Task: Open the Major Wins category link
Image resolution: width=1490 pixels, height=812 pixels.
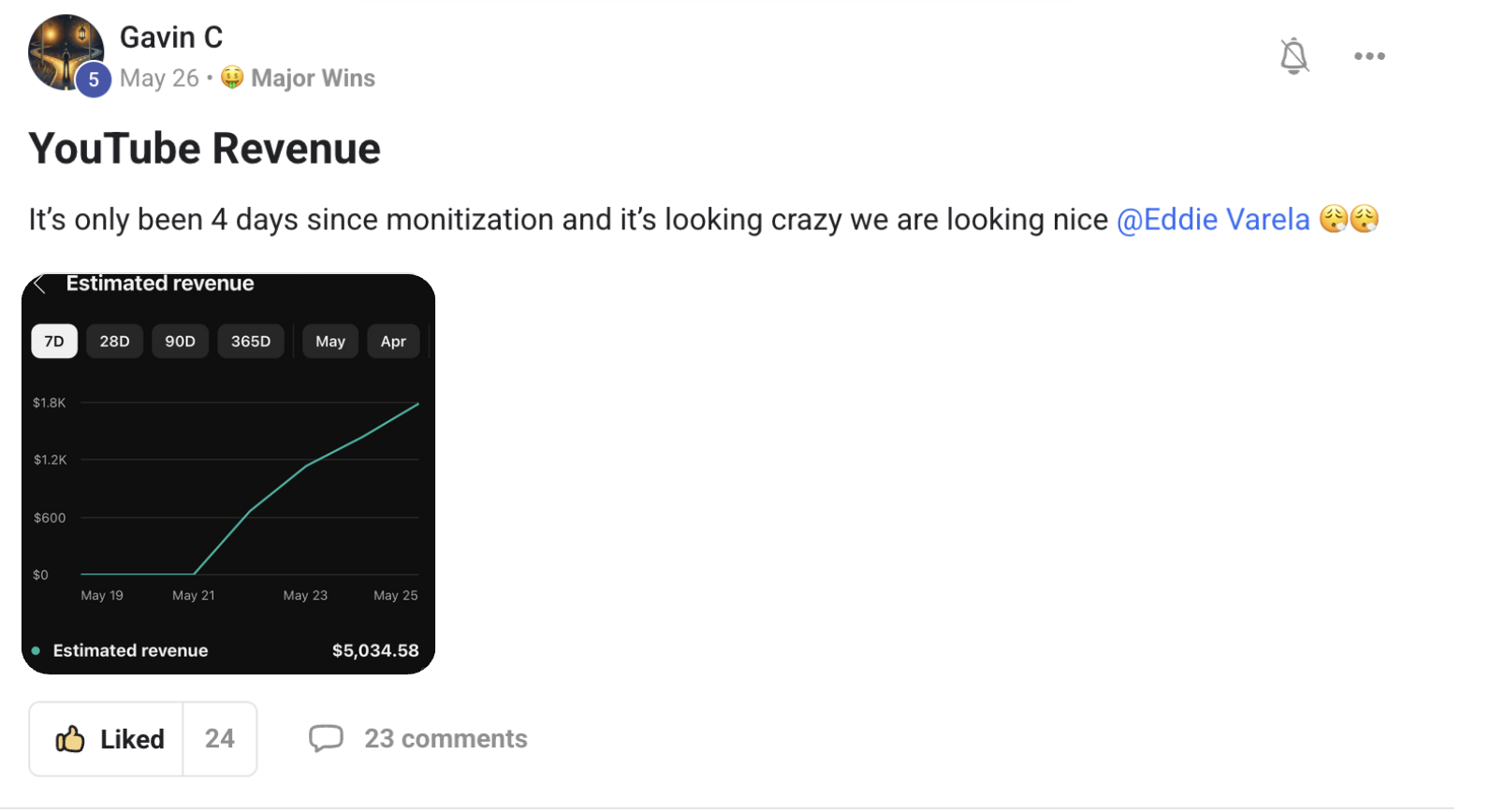Action: pyautogui.click(x=313, y=79)
